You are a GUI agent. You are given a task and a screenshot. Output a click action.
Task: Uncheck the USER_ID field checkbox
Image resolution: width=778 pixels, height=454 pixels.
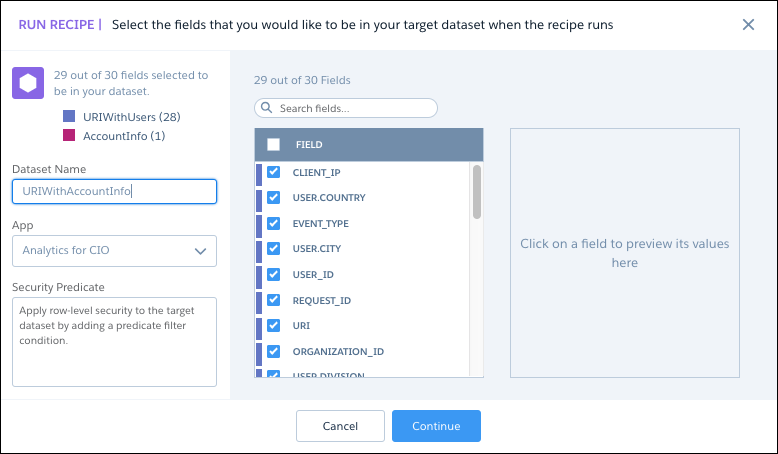click(273, 274)
